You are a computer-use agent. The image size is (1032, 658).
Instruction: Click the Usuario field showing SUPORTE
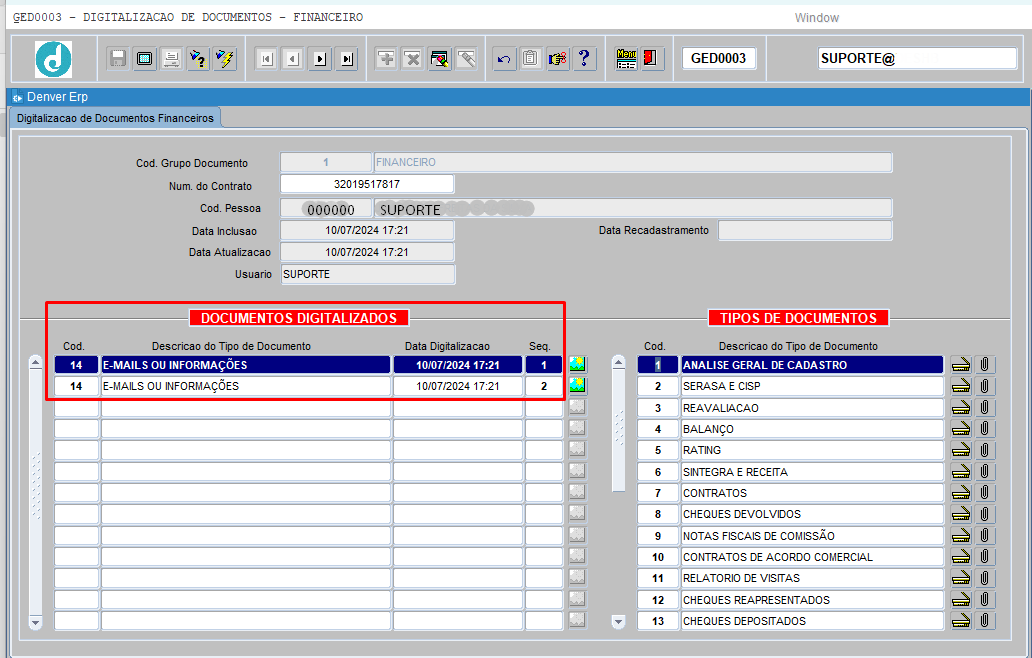[x=368, y=274]
